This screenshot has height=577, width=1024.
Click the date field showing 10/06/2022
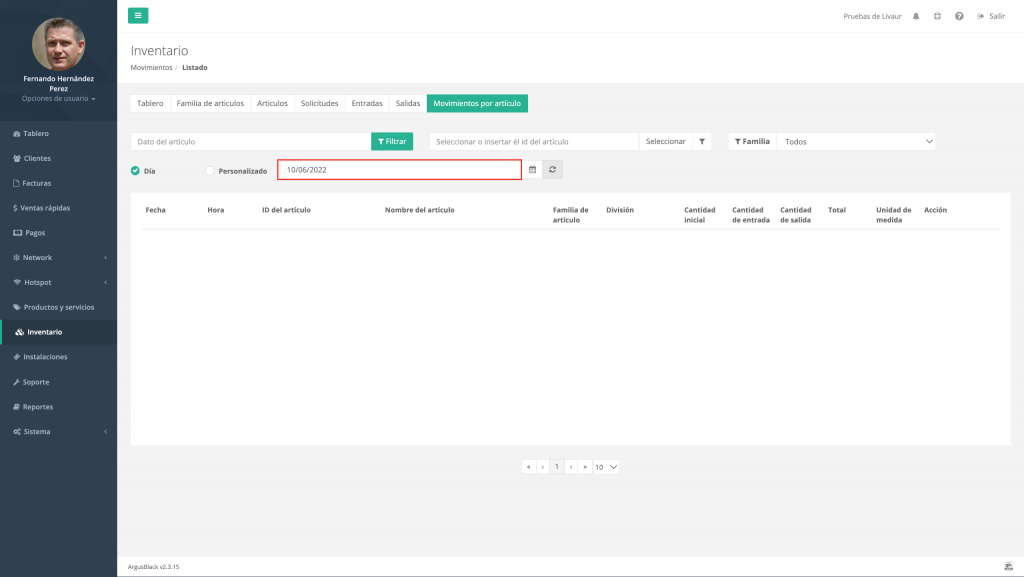coord(400,170)
